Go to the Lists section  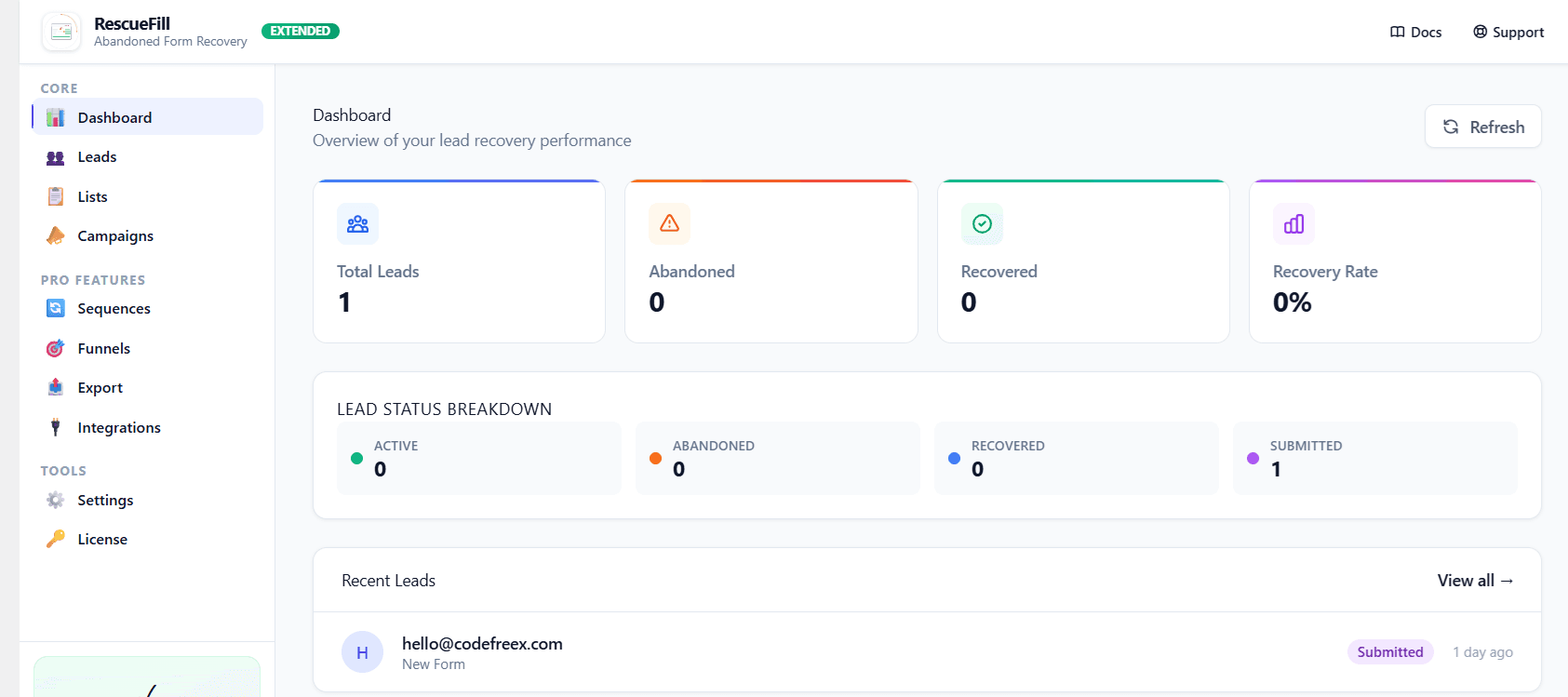(148, 196)
